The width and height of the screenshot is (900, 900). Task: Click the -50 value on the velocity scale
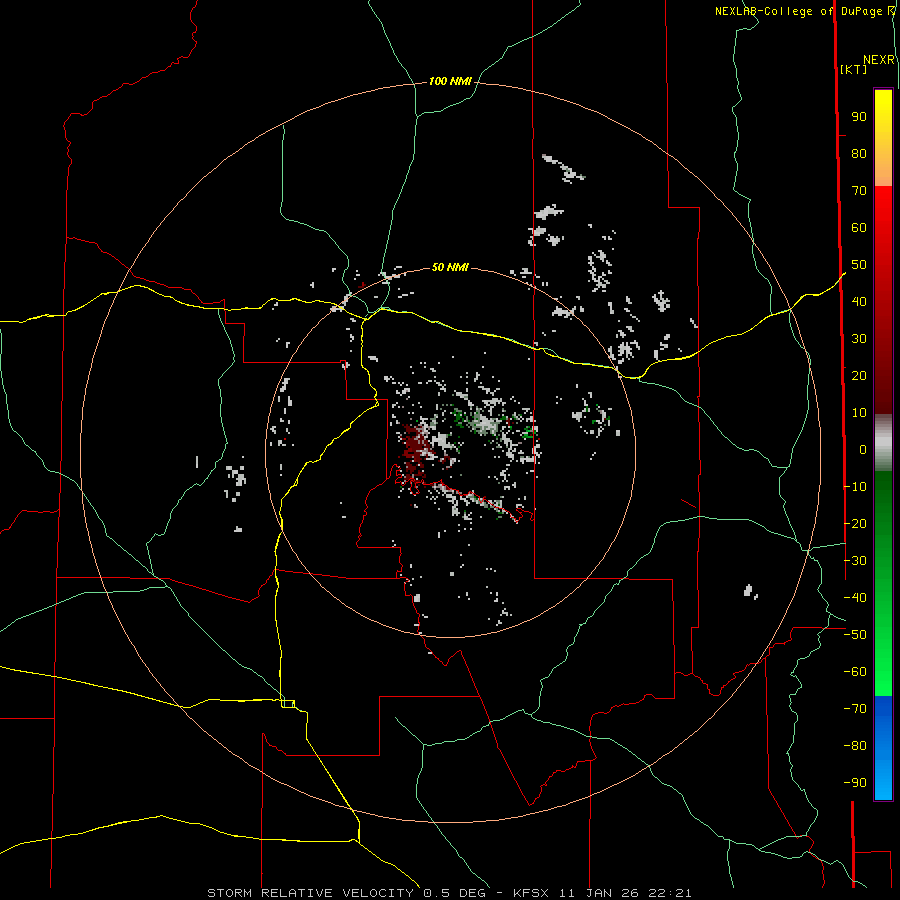tap(855, 635)
